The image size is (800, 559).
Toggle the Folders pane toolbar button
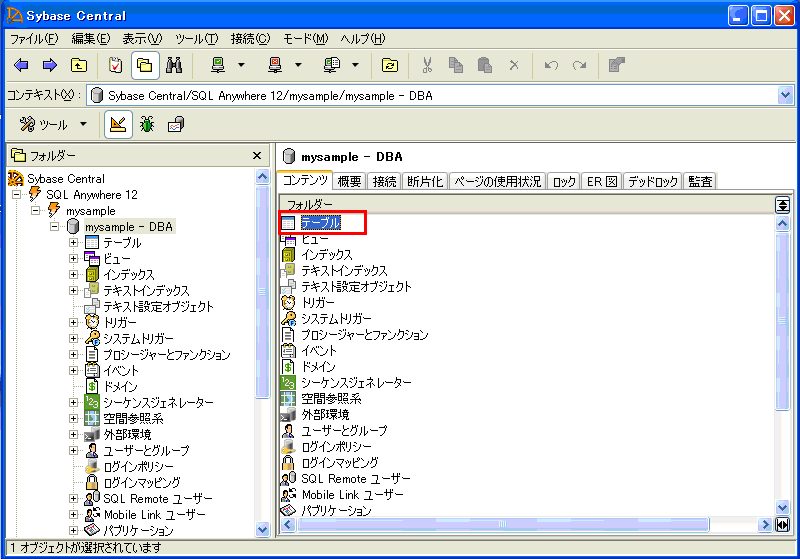point(145,66)
